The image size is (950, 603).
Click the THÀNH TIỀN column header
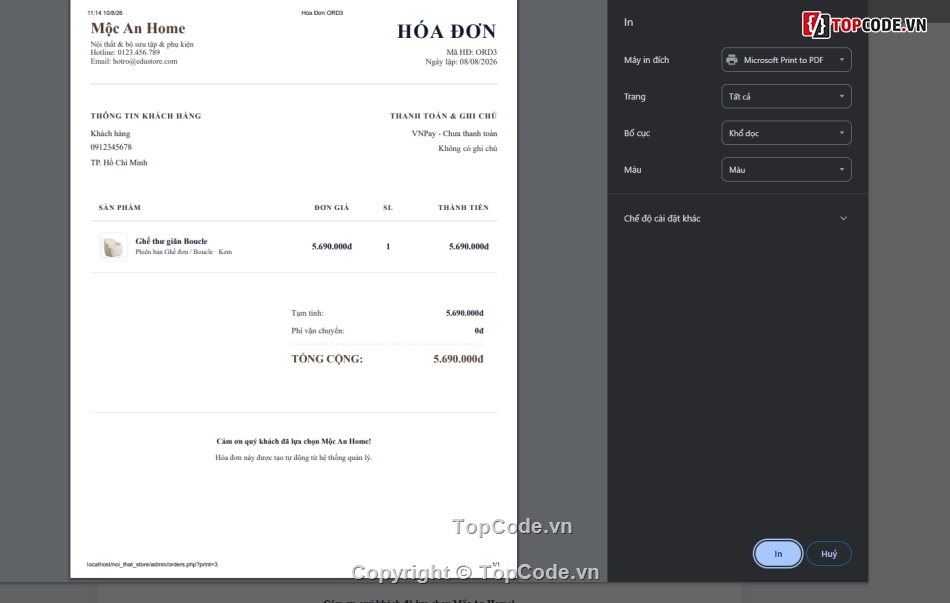point(463,207)
